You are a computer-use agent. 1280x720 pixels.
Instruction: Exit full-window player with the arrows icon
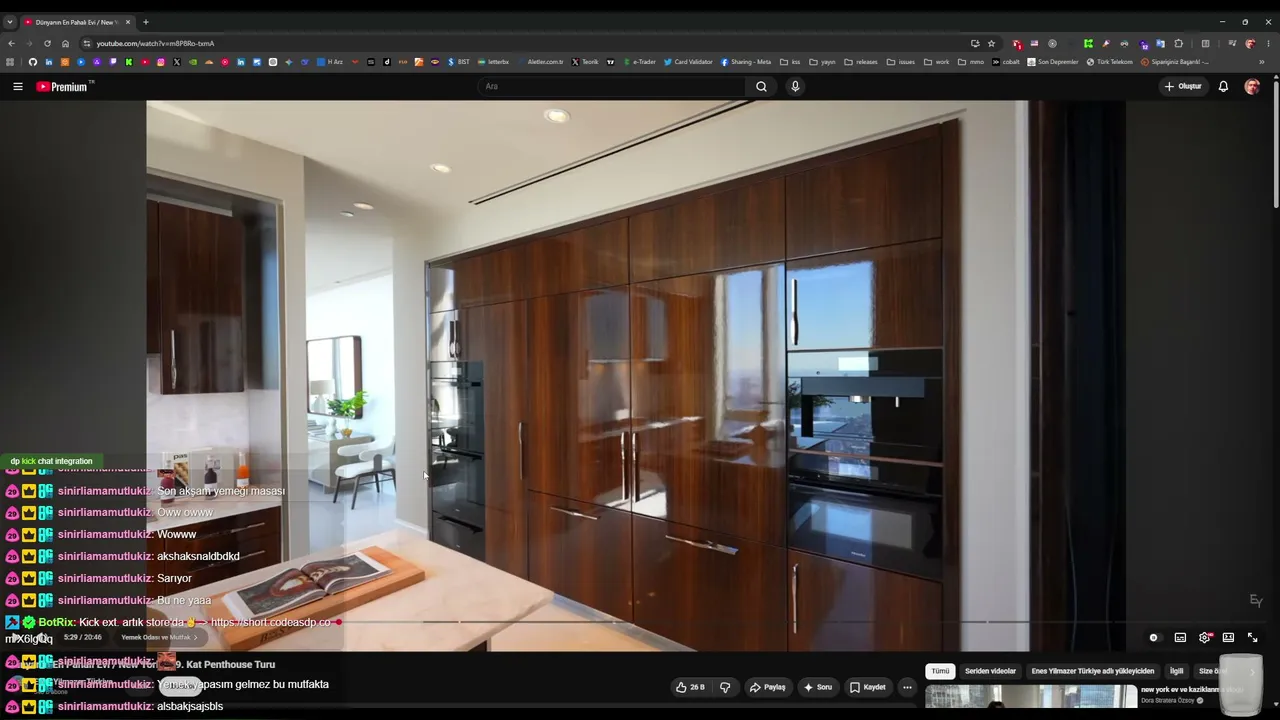(x=1252, y=637)
